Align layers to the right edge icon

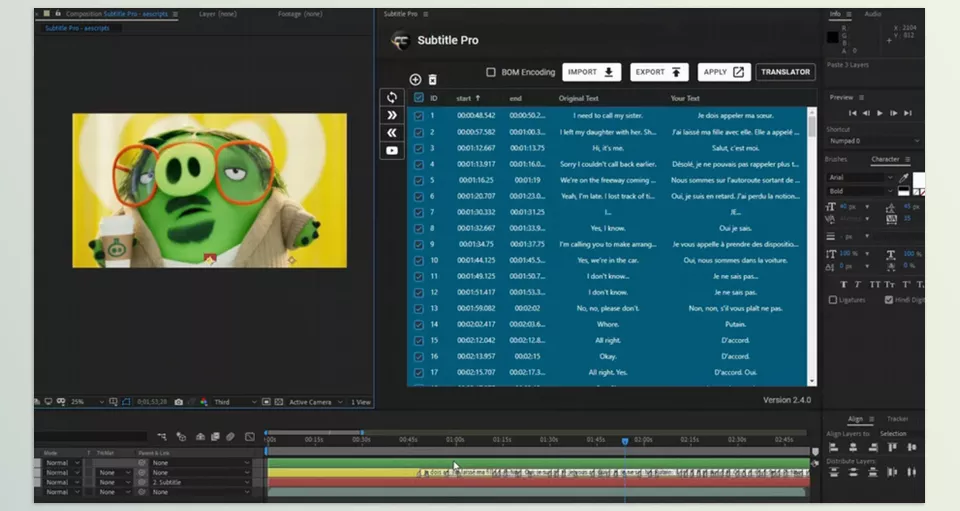pos(872,447)
